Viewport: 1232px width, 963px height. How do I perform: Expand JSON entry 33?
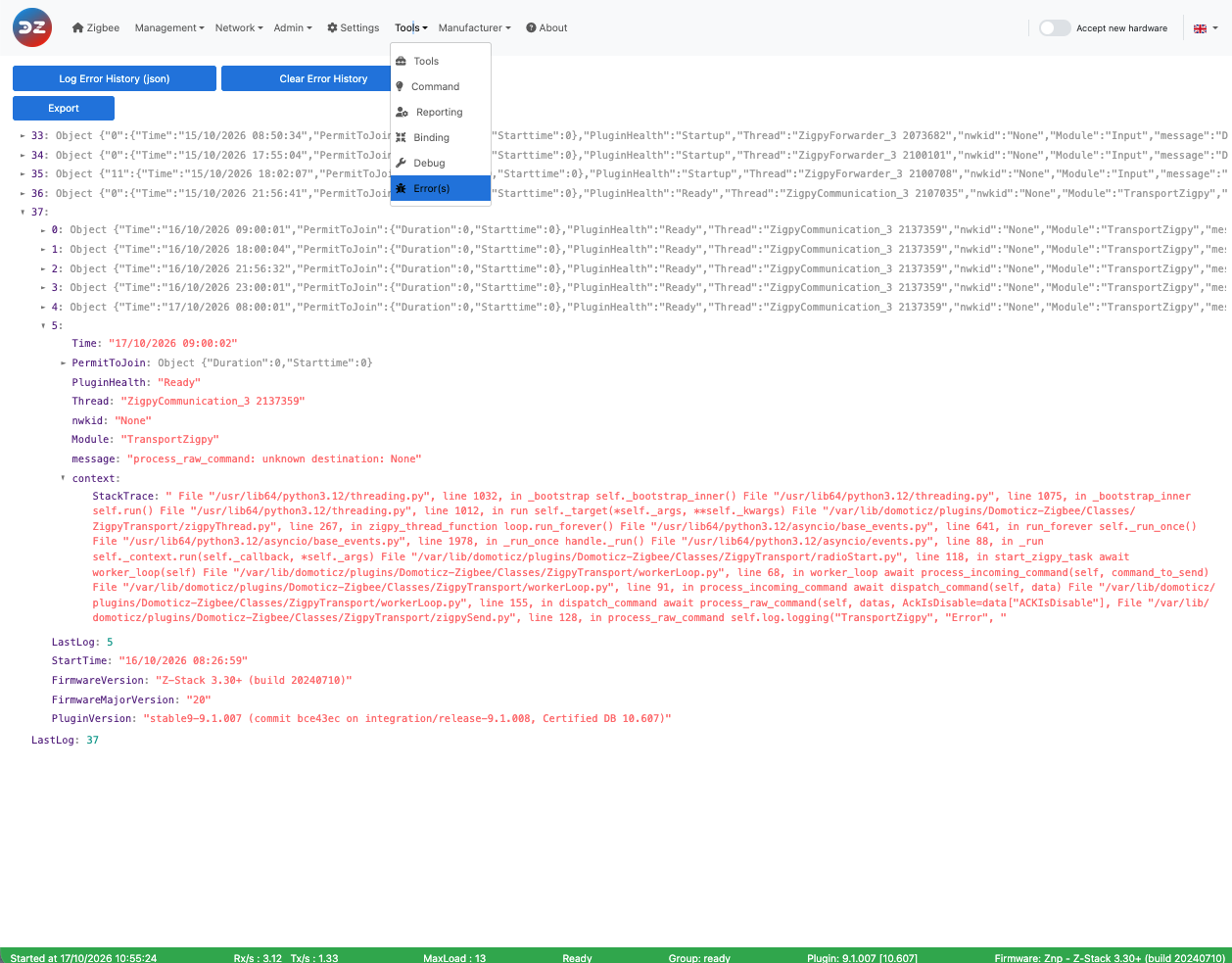(x=24, y=136)
